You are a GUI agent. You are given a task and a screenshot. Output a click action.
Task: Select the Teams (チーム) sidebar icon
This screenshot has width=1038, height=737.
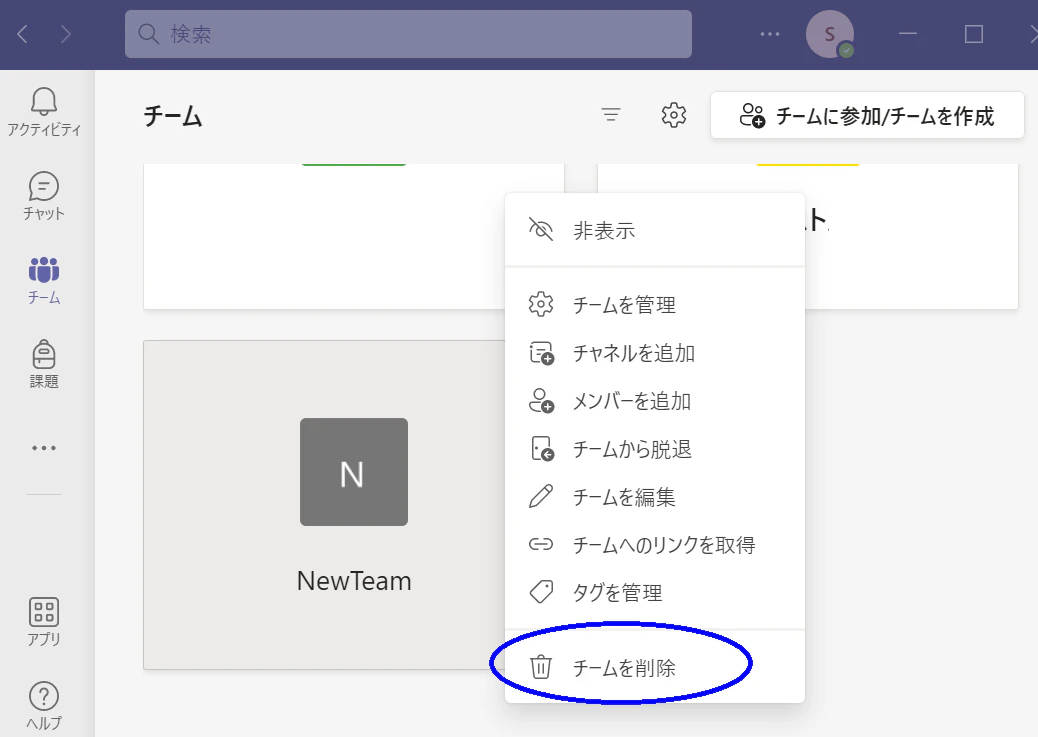coord(44,280)
